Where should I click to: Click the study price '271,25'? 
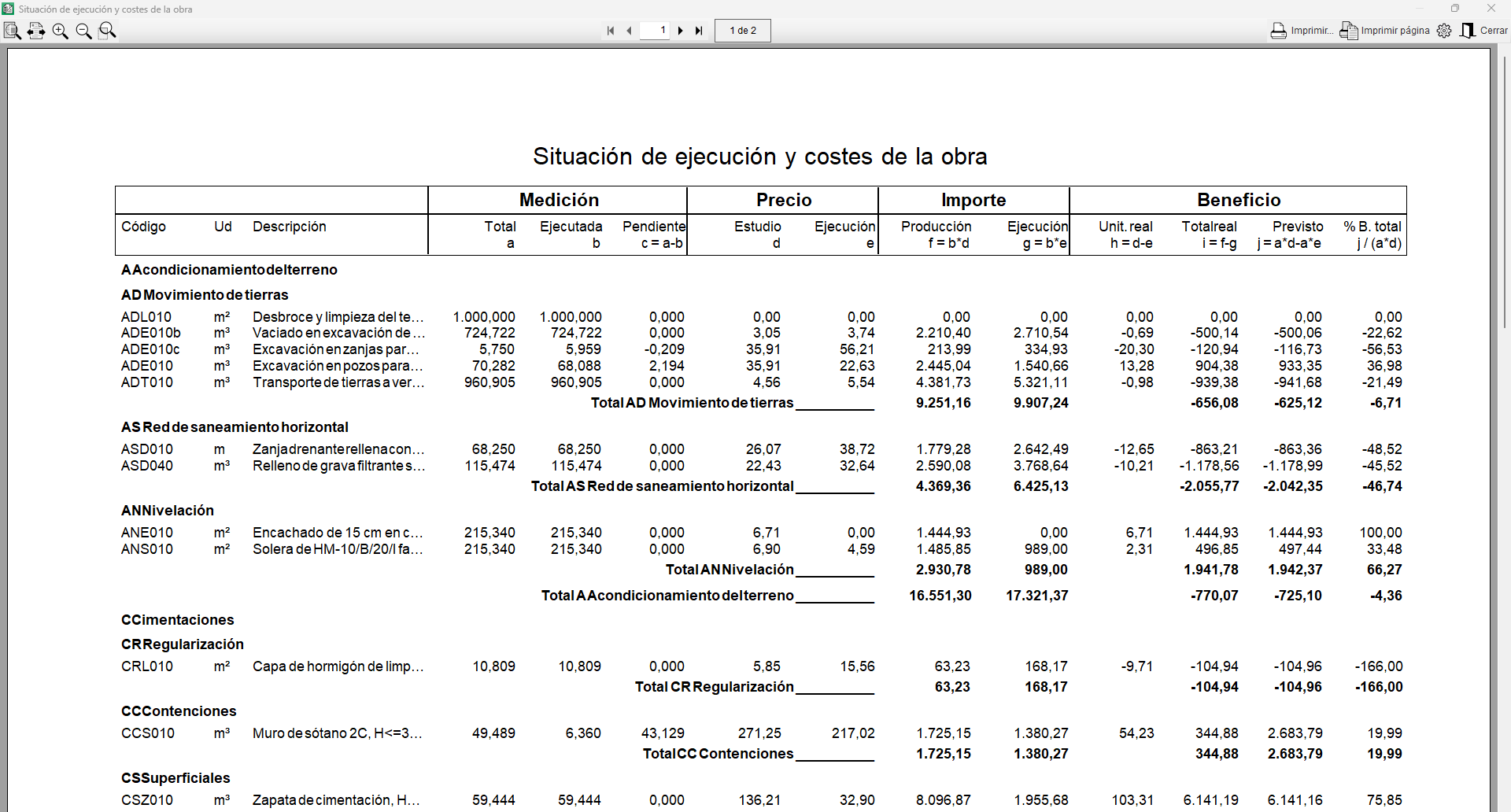click(759, 733)
